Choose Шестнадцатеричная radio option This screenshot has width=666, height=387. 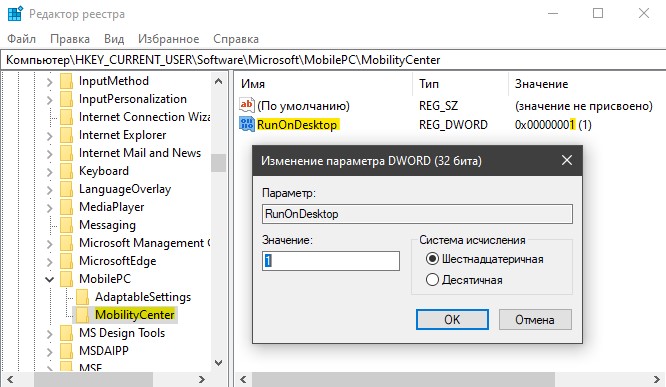tap(485, 259)
